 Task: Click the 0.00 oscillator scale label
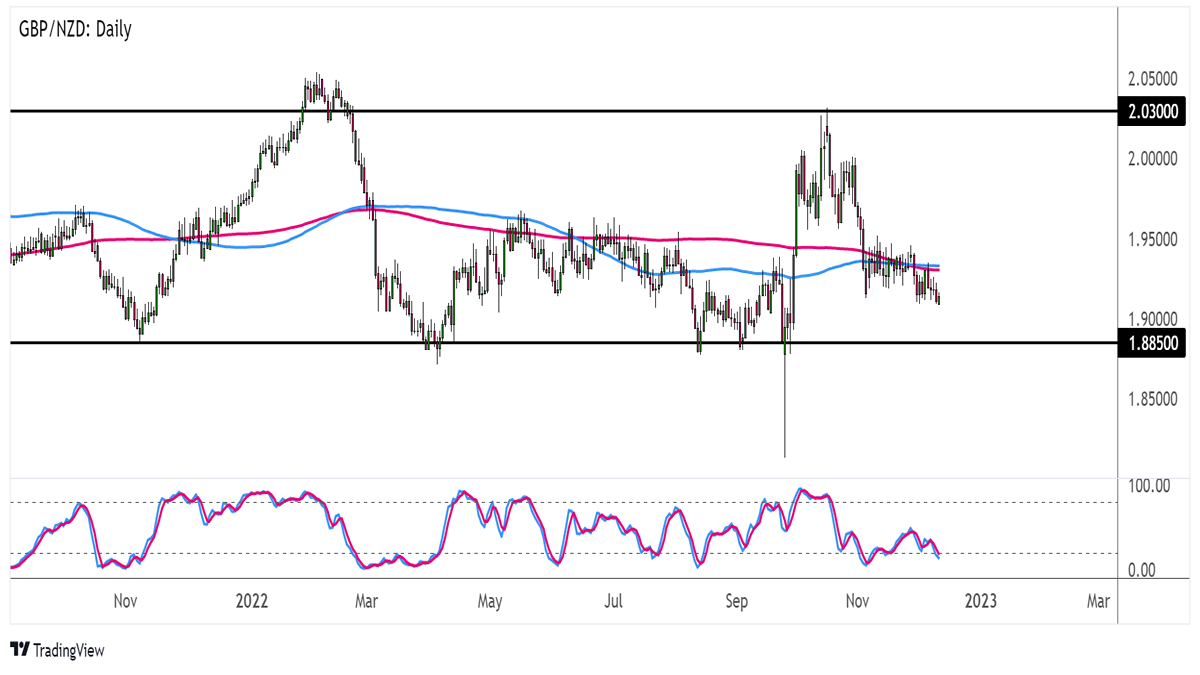click(x=1143, y=570)
